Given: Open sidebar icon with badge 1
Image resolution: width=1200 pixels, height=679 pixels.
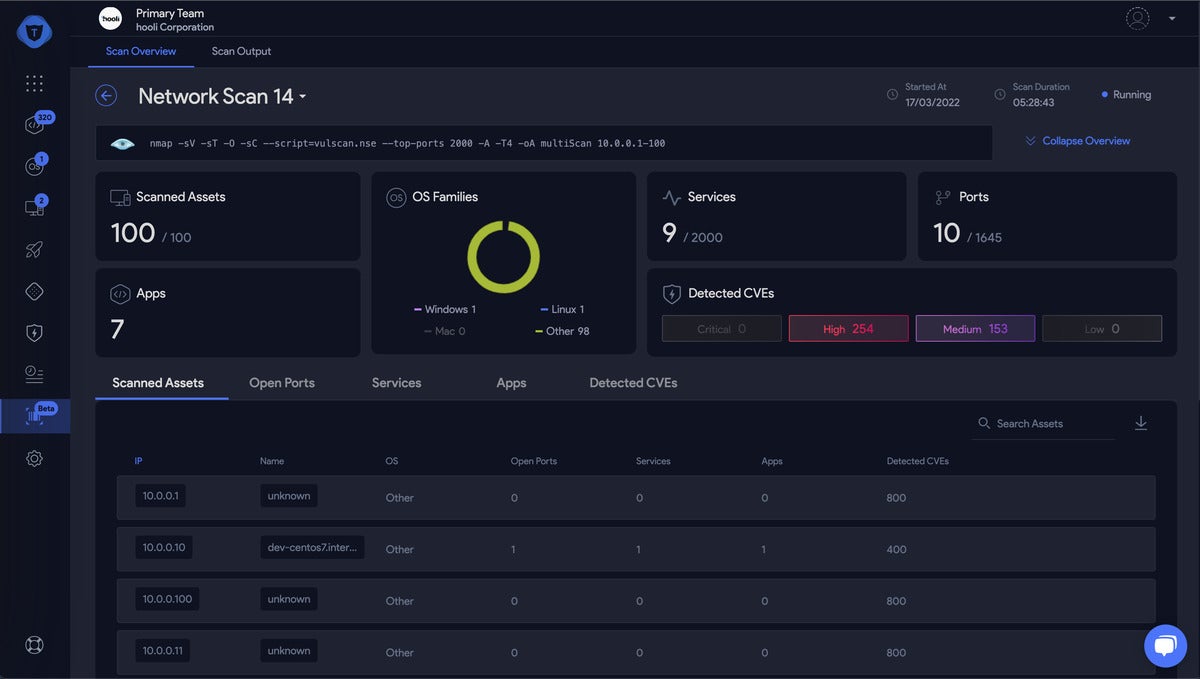Looking at the screenshot, I should [x=34, y=166].
